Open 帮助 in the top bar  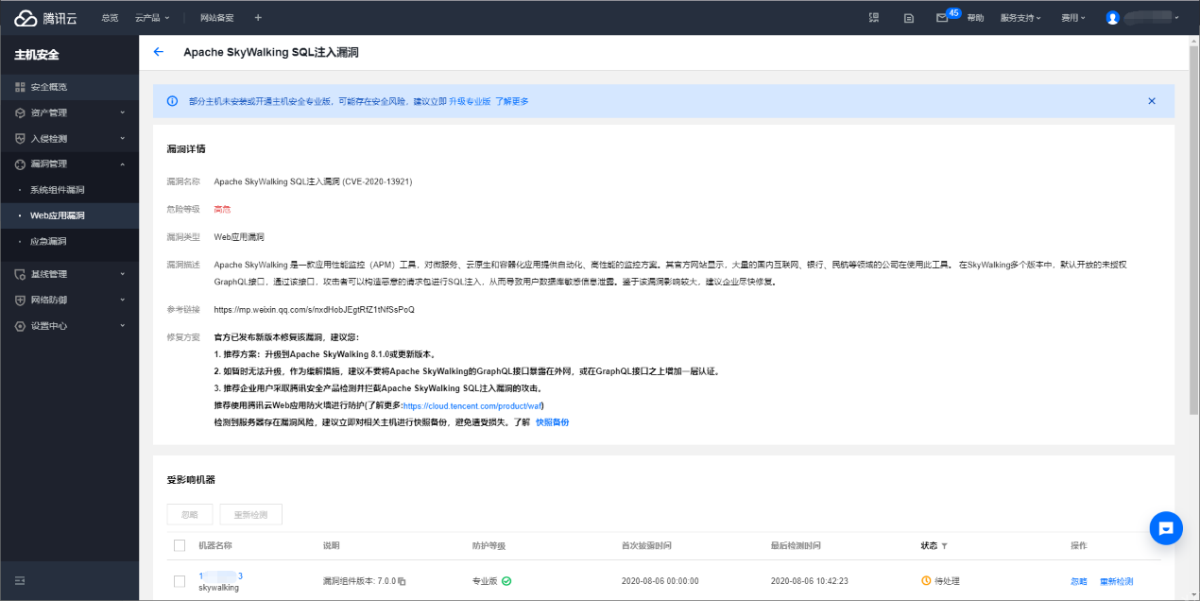click(x=975, y=17)
